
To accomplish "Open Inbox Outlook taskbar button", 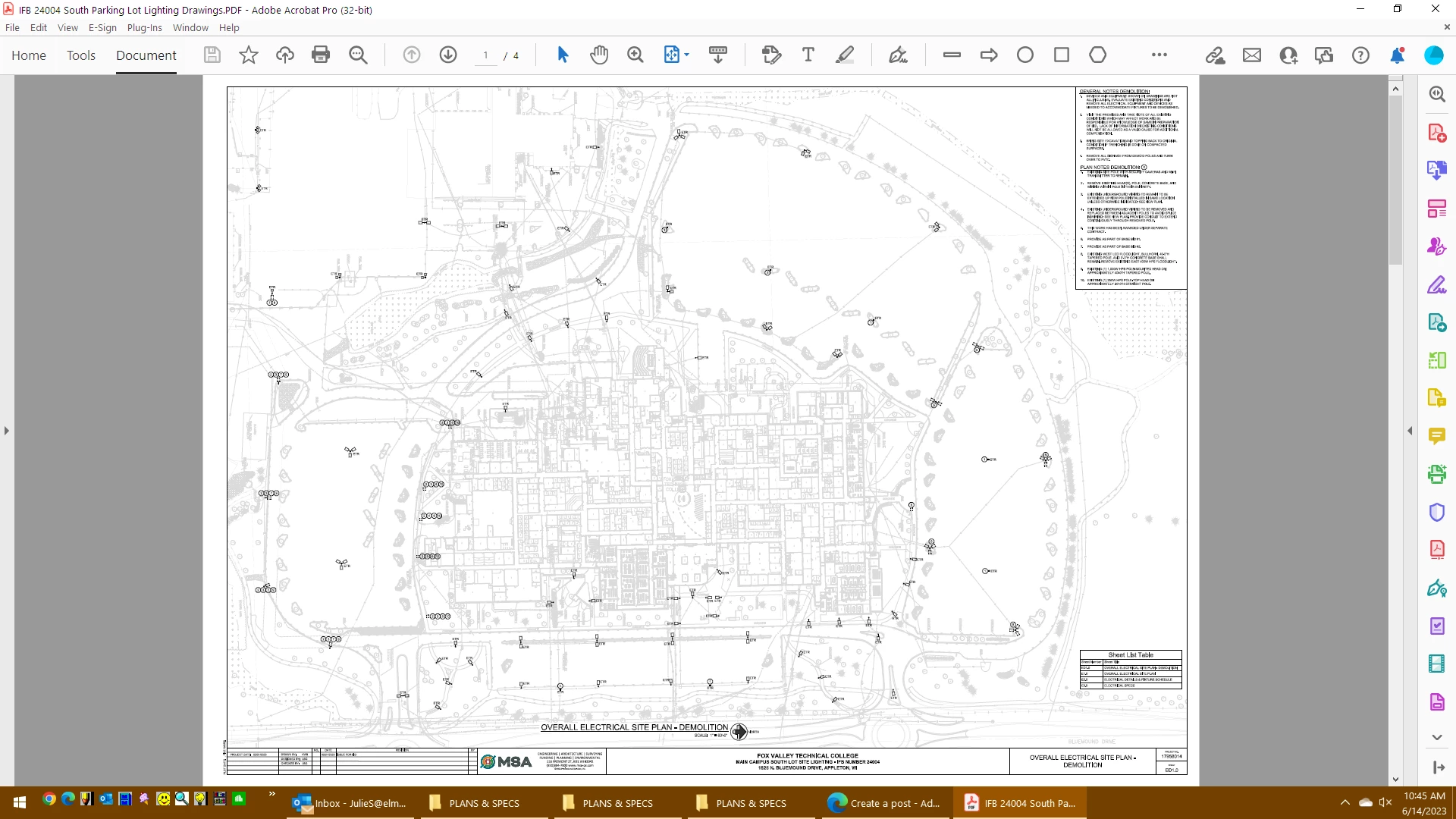I will pyautogui.click(x=350, y=803).
